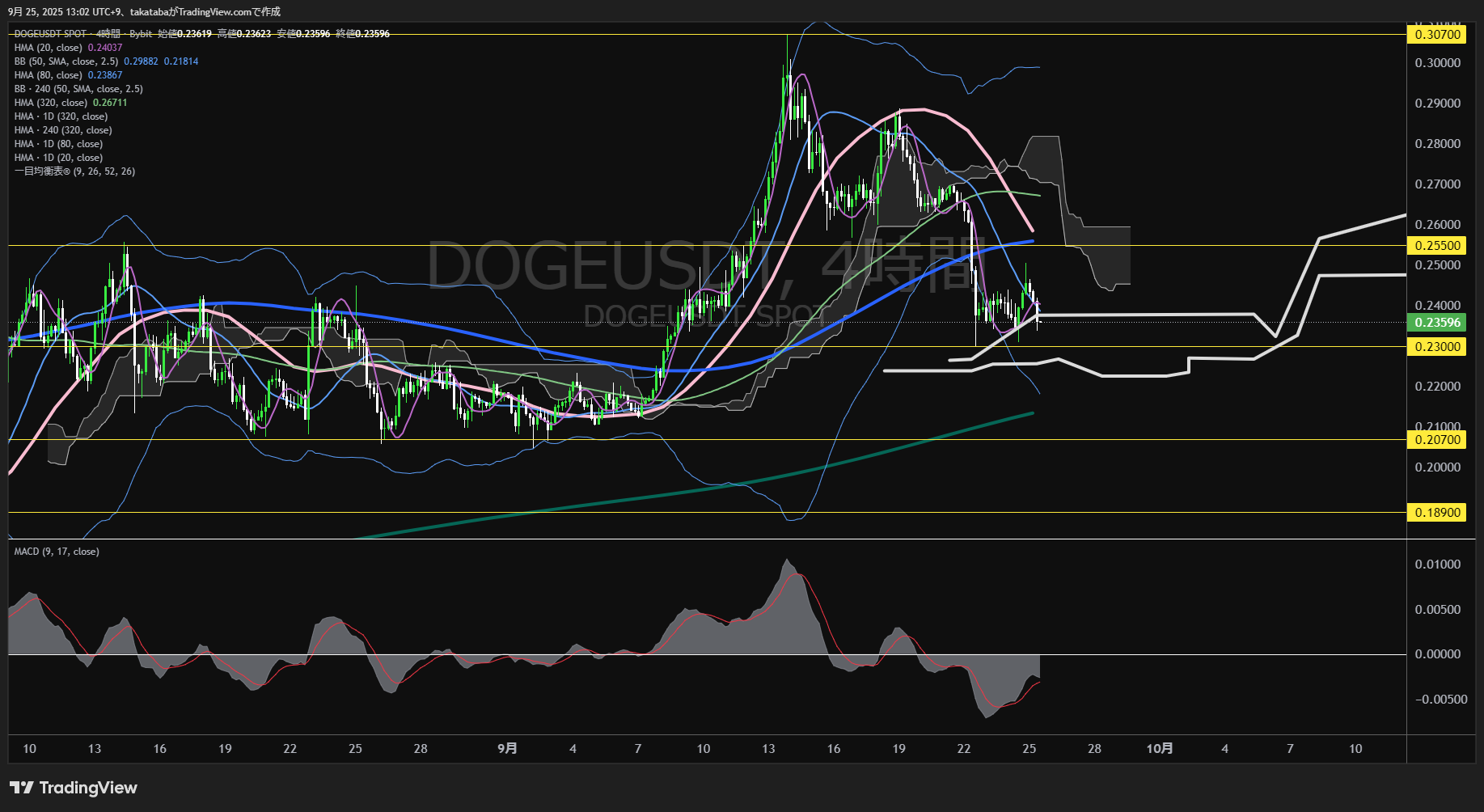Click the 0.18900 yellow price label
The image size is (1484, 812).
1437,512
